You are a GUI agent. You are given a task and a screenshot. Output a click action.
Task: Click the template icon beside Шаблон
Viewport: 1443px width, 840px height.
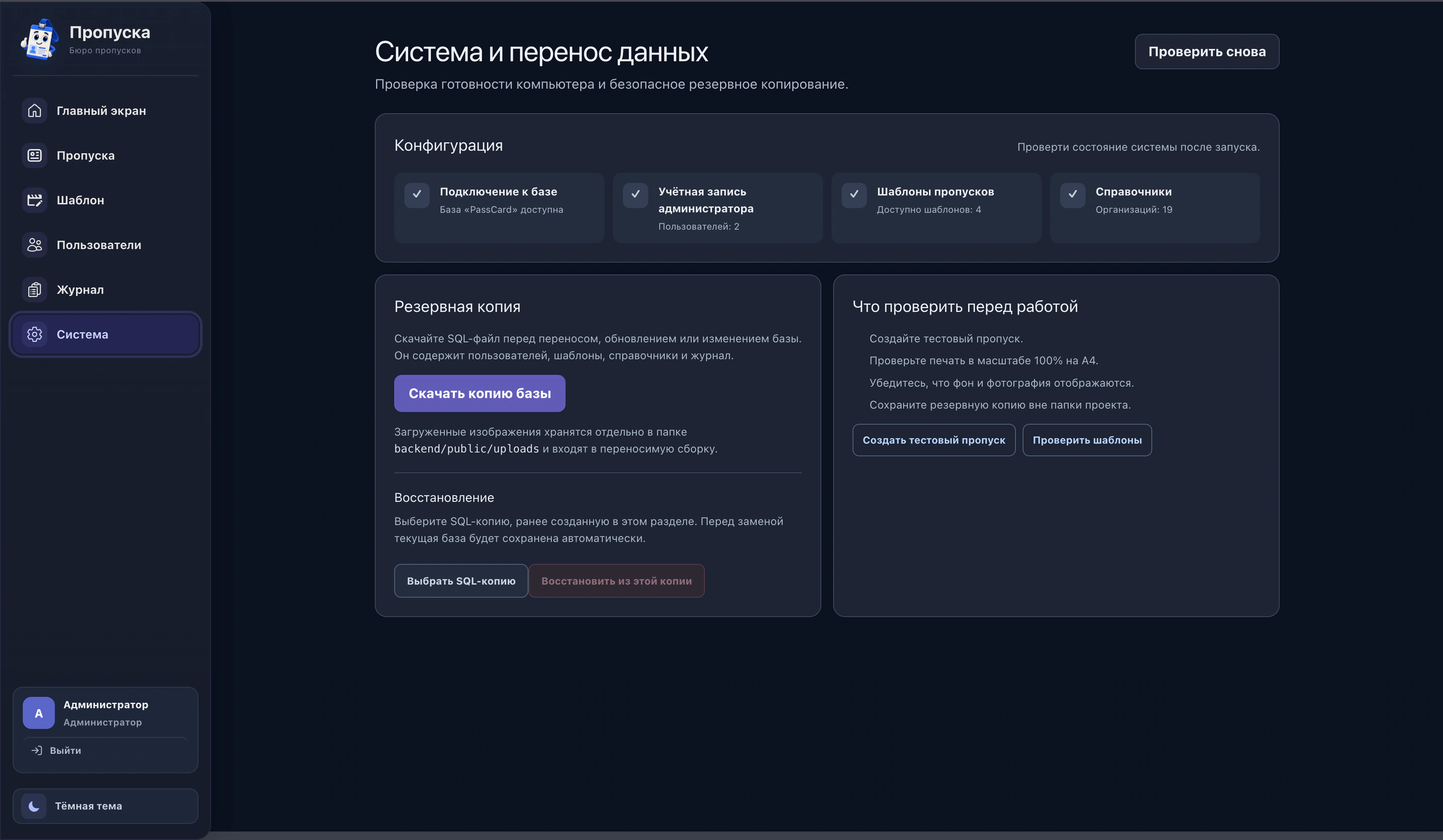click(x=35, y=200)
